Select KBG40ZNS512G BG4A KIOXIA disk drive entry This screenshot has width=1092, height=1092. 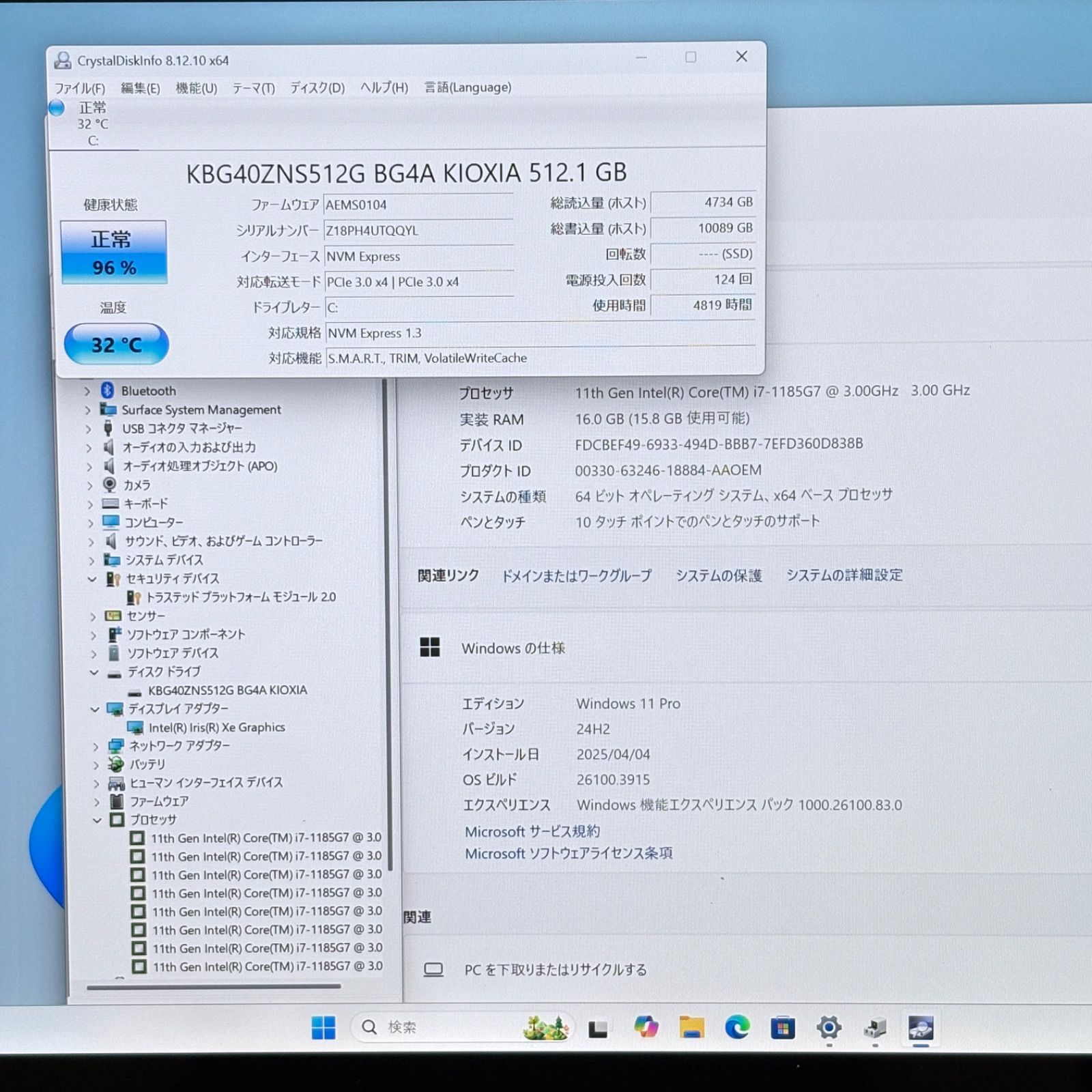[227, 690]
